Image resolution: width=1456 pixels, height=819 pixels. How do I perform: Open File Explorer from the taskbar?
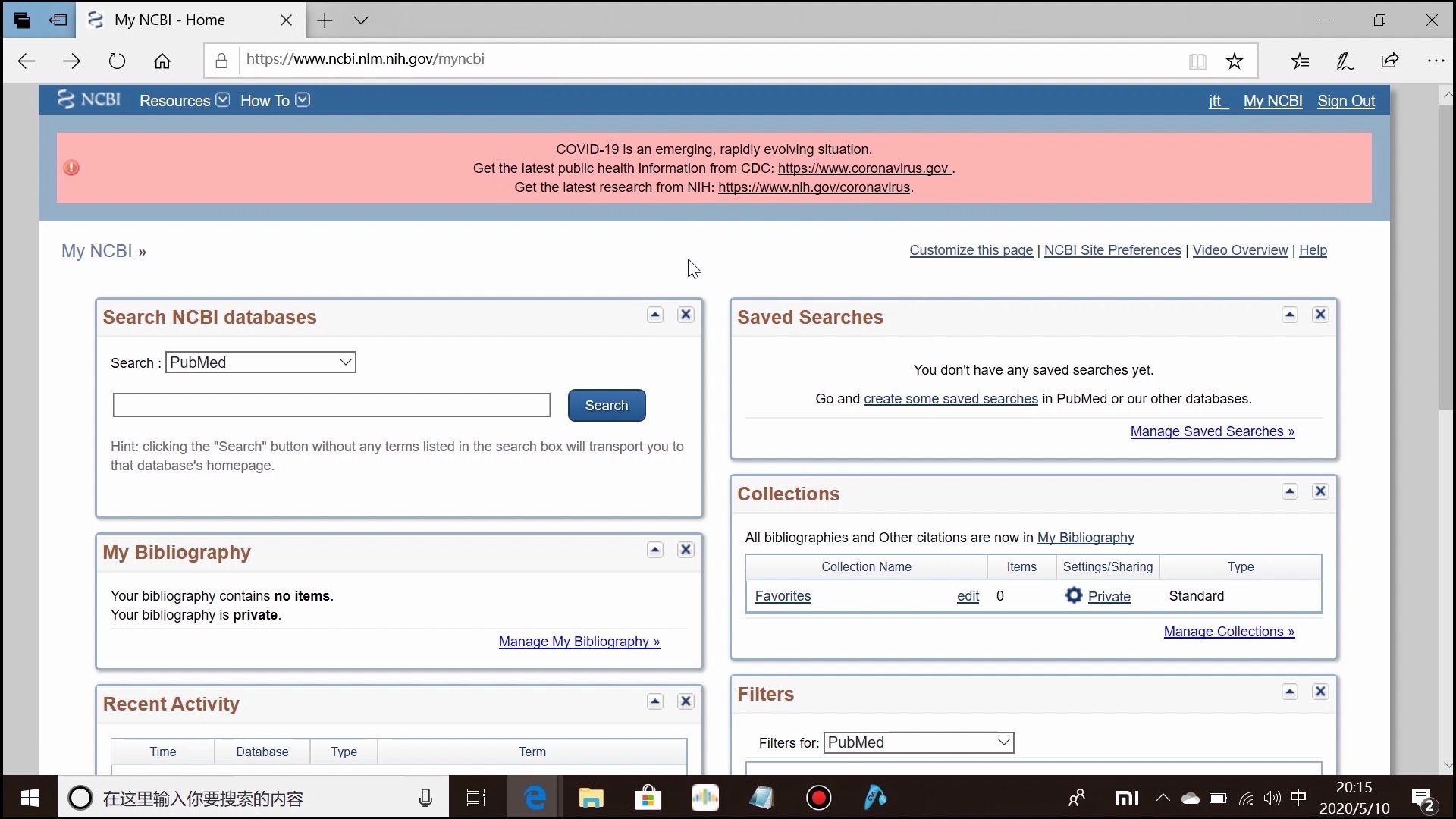pos(591,798)
